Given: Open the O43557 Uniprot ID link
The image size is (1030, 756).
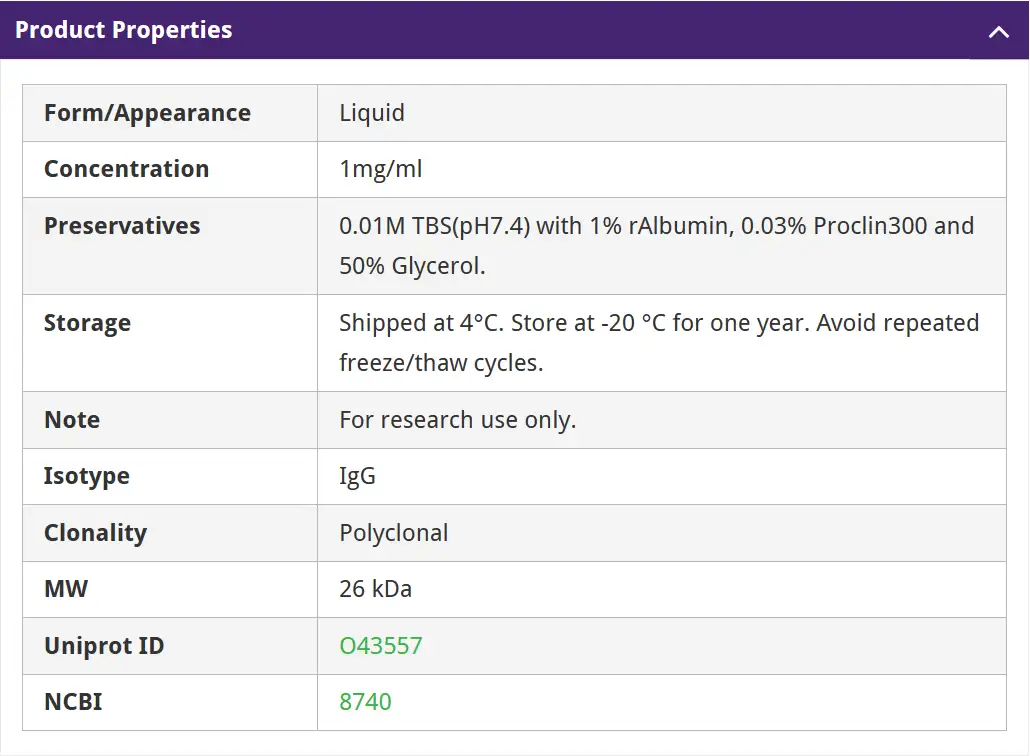Looking at the screenshot, I should [381, 646].
